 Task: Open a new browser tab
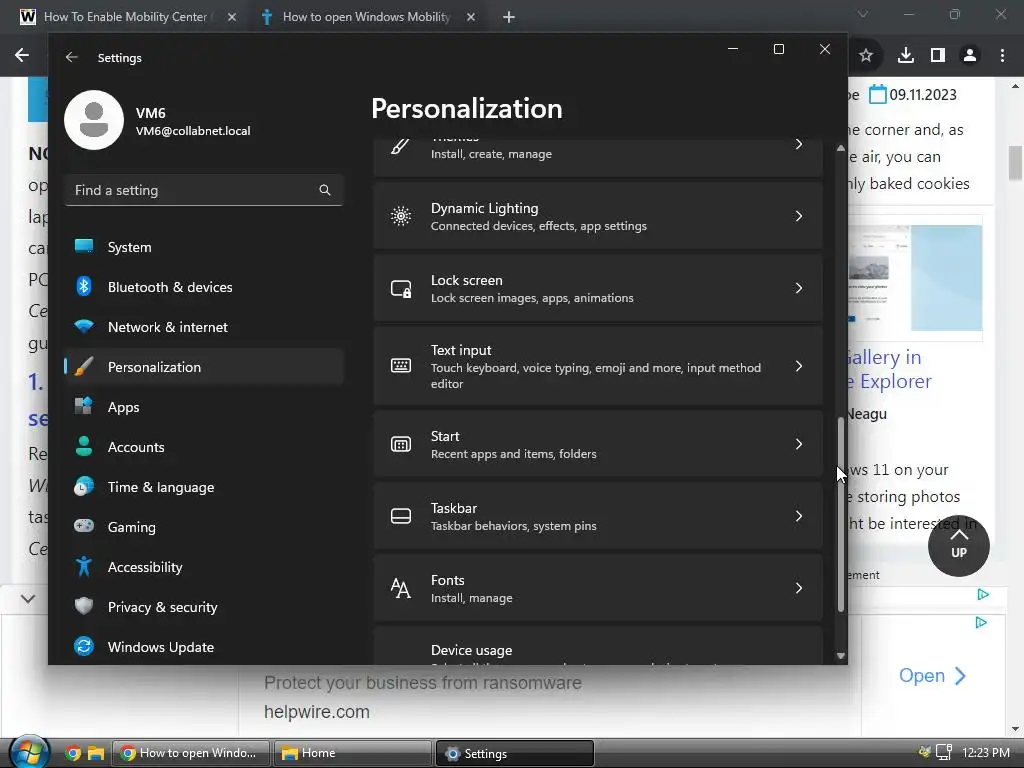(509, 17)
